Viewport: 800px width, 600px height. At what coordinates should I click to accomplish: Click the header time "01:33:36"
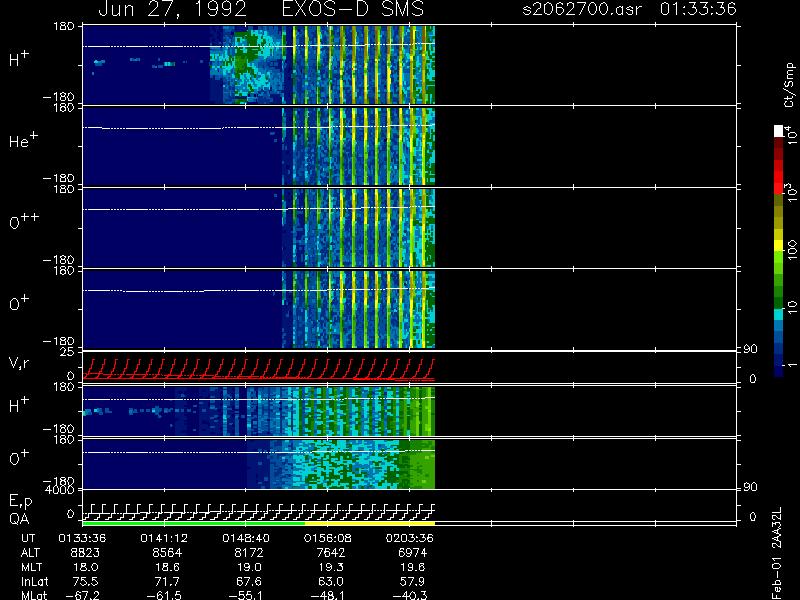[x=698, y=9]
